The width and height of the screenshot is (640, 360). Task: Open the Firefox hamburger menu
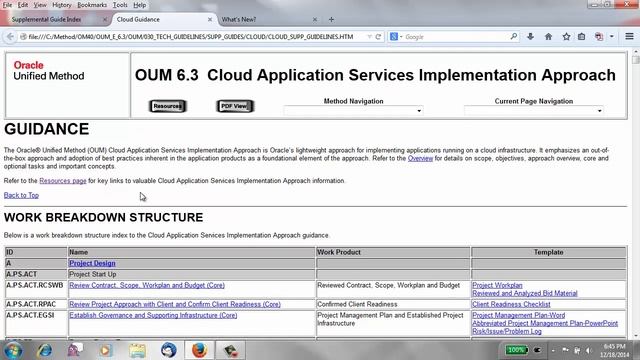629,36
